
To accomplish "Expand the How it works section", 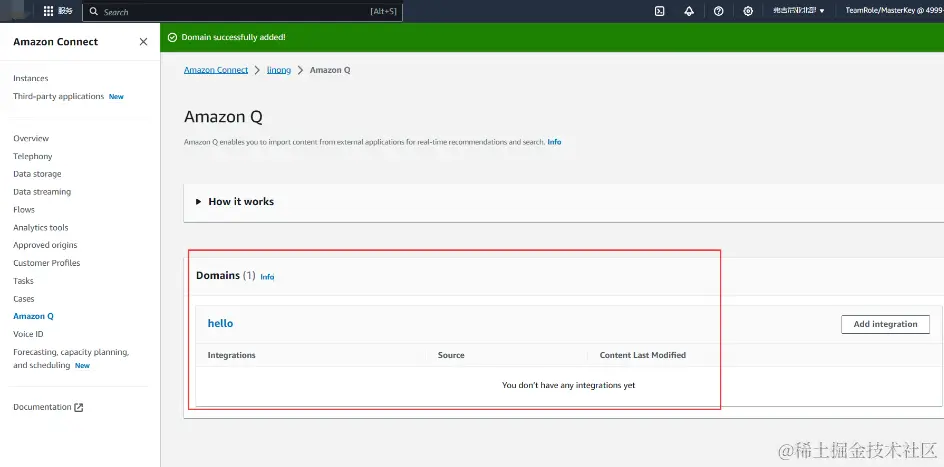I will 235,202.
